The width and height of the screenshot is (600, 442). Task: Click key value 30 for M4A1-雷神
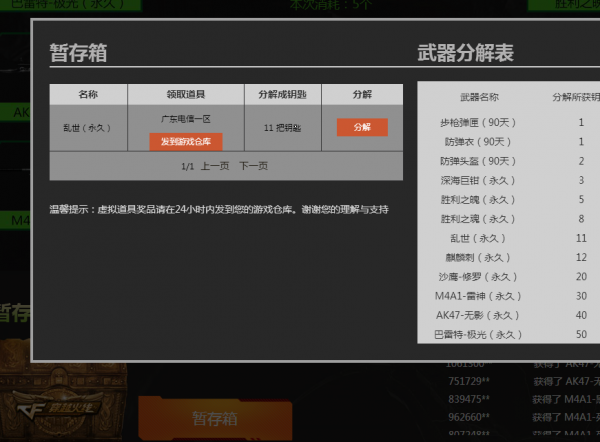[581, 296]
